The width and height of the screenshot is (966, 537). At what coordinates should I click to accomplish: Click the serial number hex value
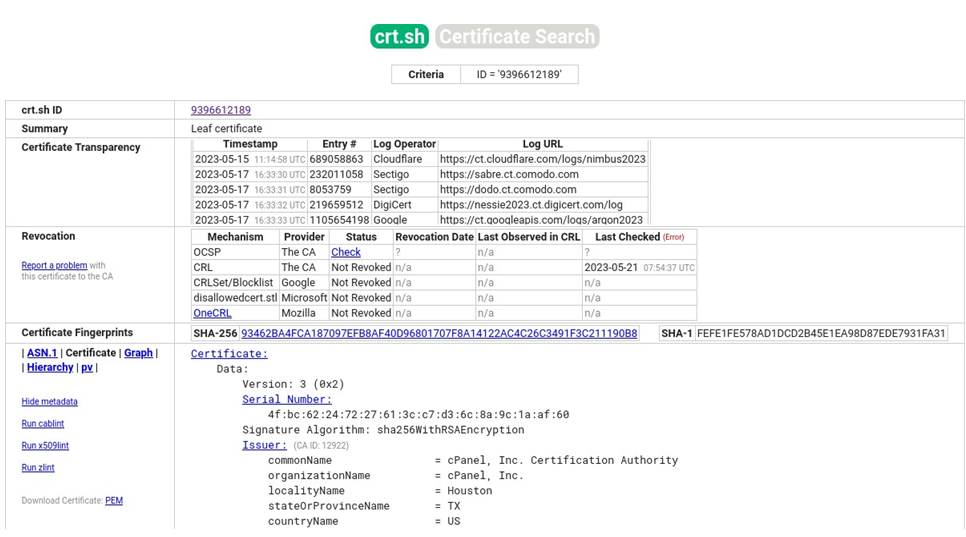tap(418, 414)
